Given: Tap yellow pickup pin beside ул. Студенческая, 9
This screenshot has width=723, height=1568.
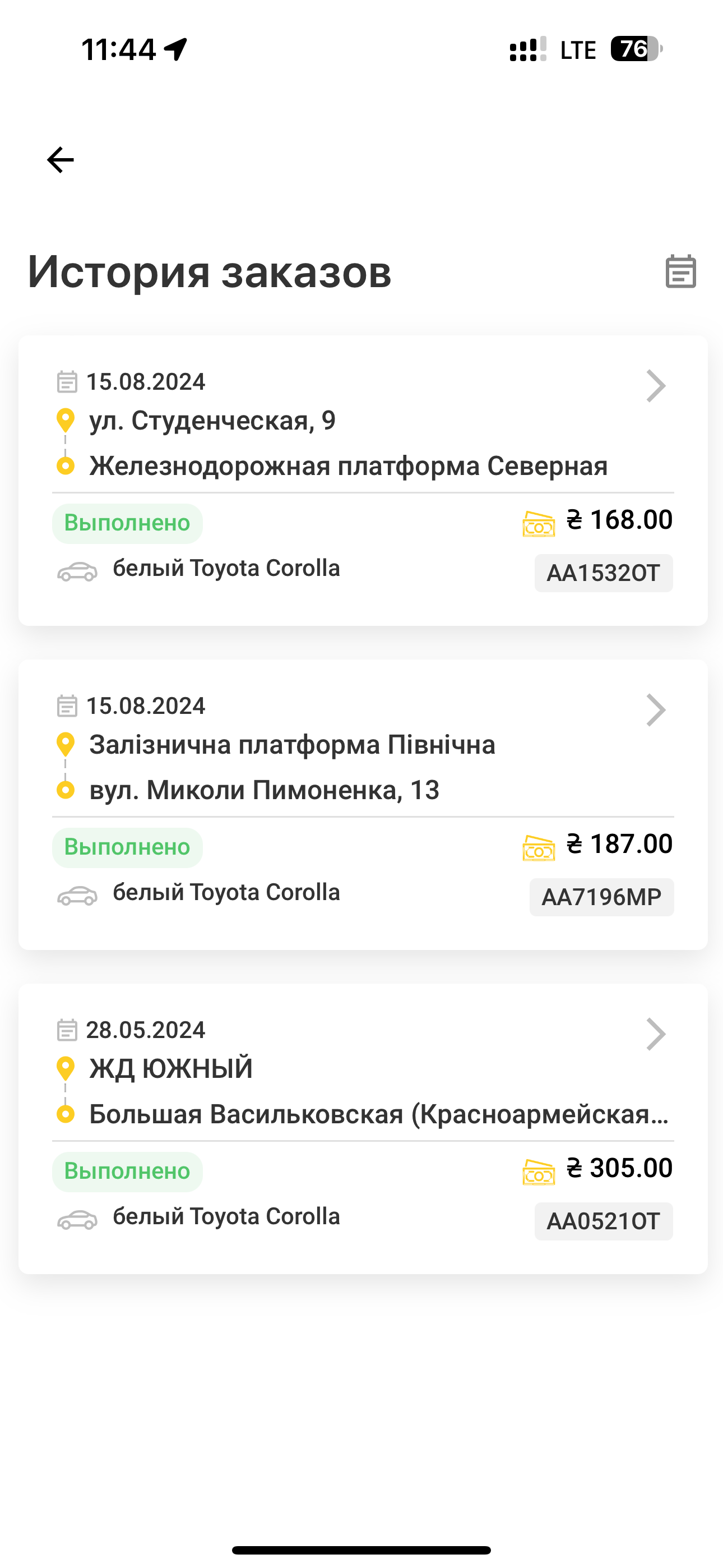Looking at the screenshot, I should 65,420.
